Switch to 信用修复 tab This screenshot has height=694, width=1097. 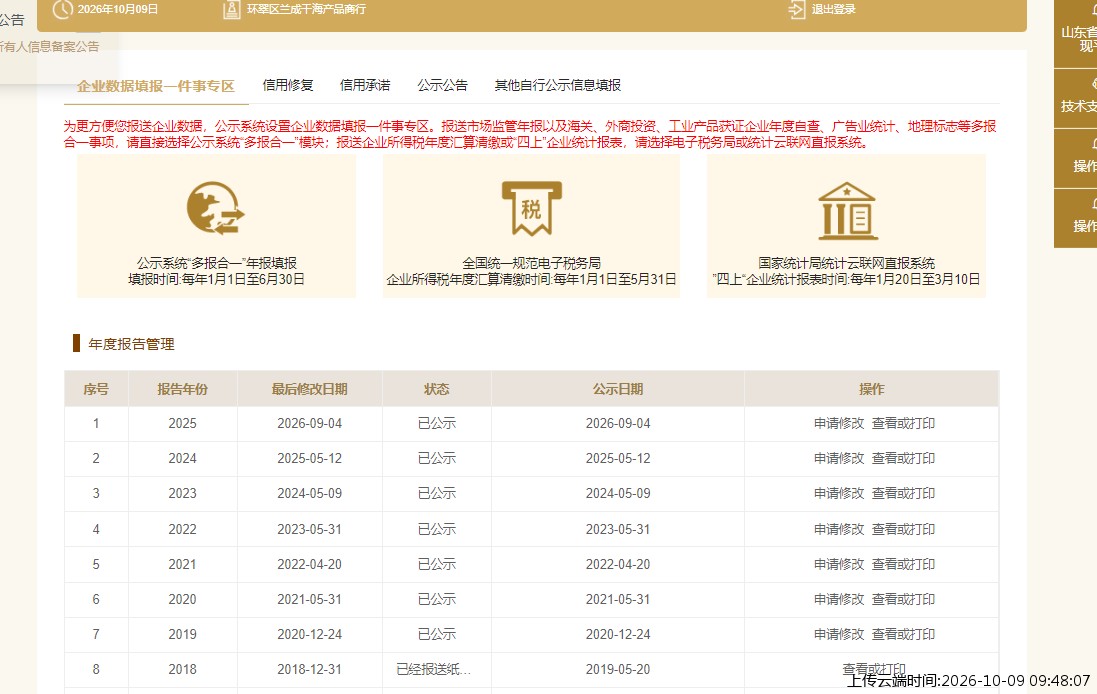point(288,85)
